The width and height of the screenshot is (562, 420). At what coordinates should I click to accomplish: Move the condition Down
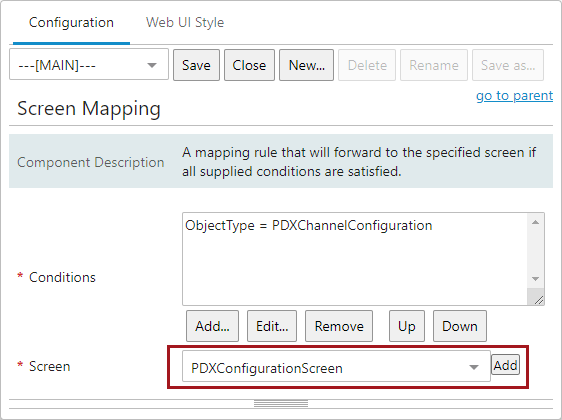tap(460, 326)
